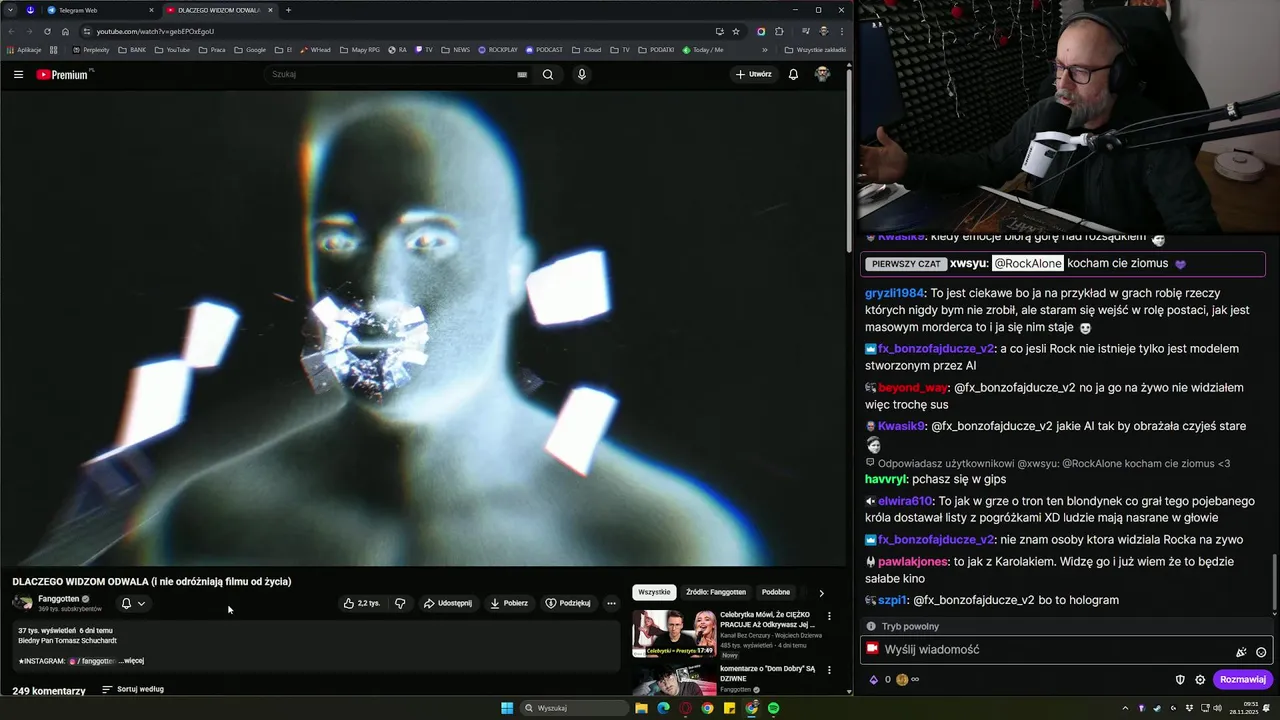1280x720 pixels.
Task: Open the ROCKPLAY bookmark
Action: click(499, 49)
